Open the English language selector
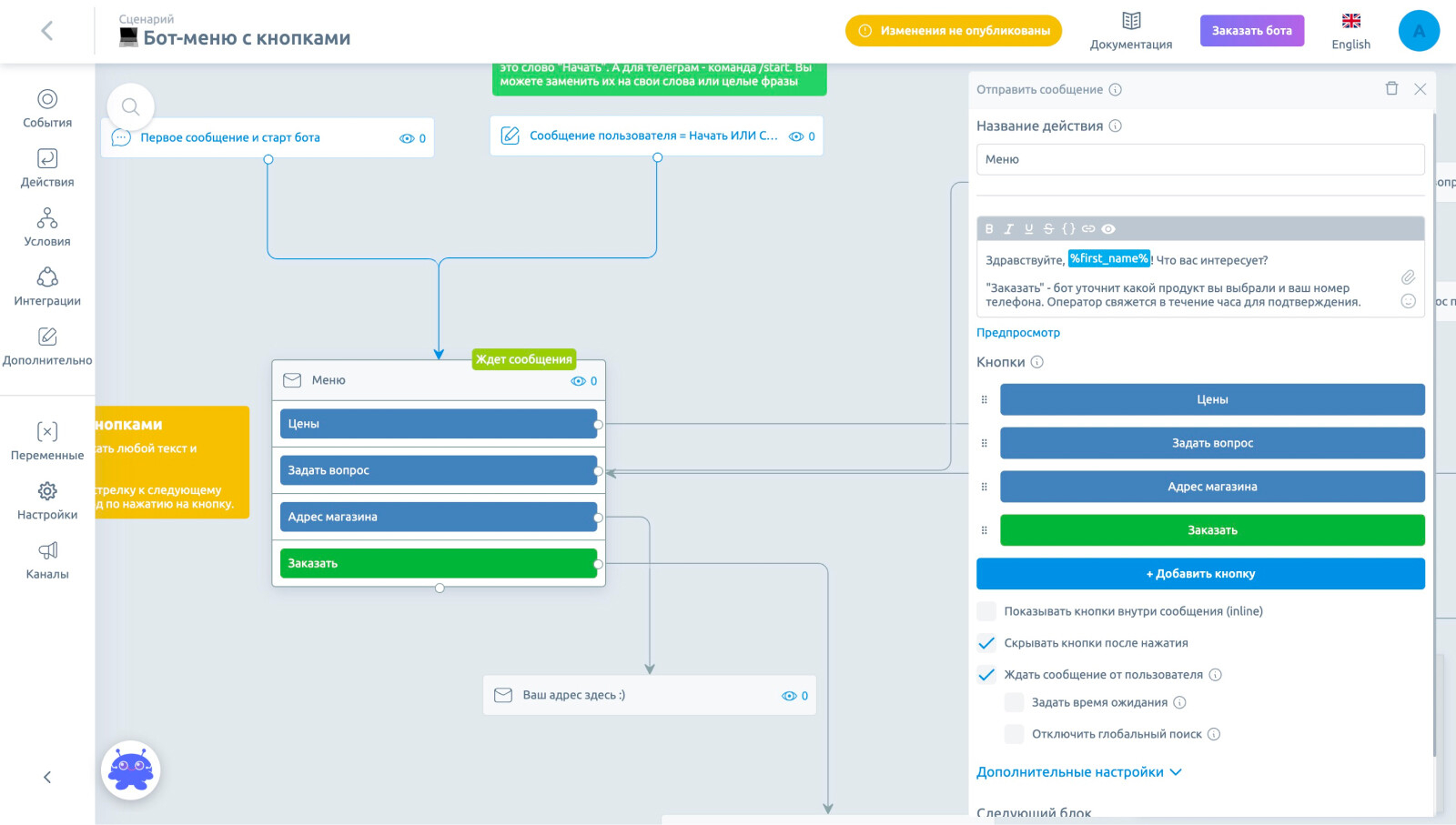1456x825 pixels. 1350,31
